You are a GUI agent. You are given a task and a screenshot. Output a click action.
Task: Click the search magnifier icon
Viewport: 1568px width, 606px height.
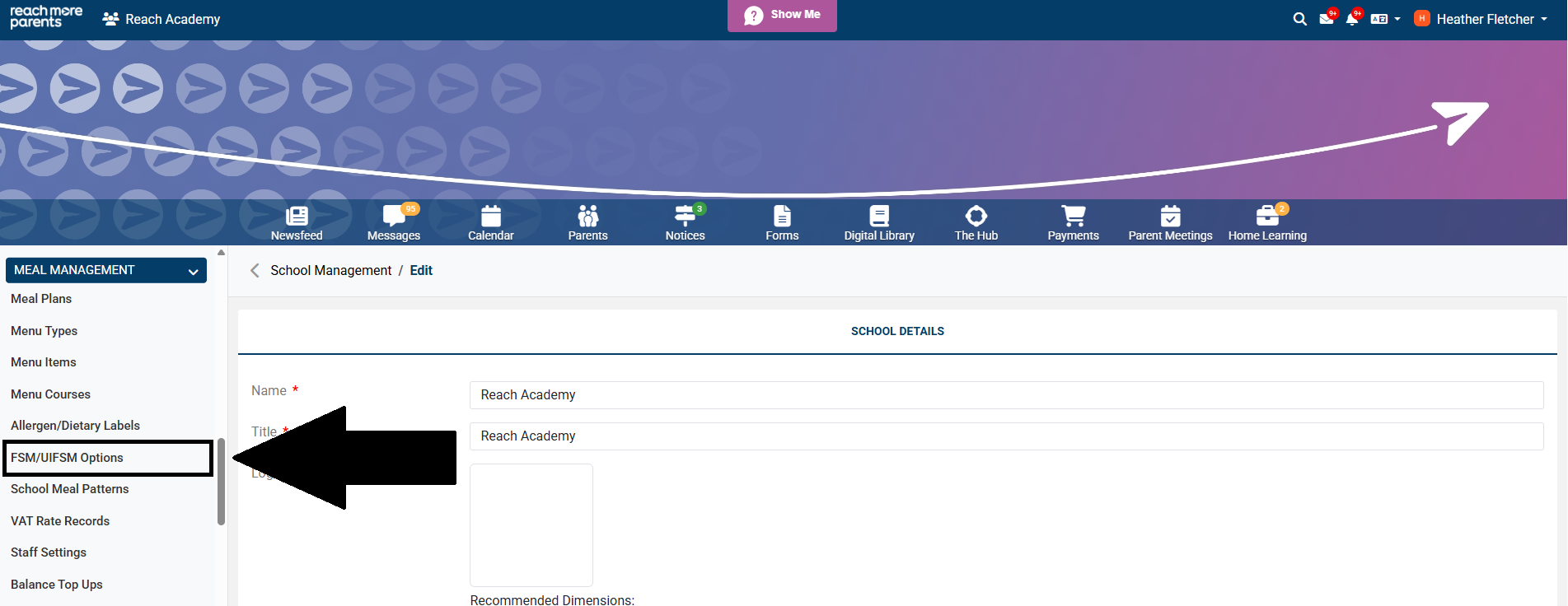pos(1300,19)
